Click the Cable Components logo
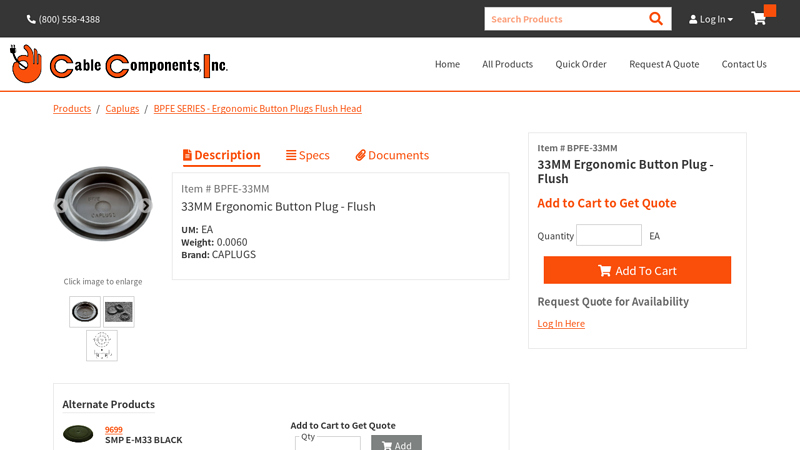This screenshot has width=800, height=450. click(119, 64)
